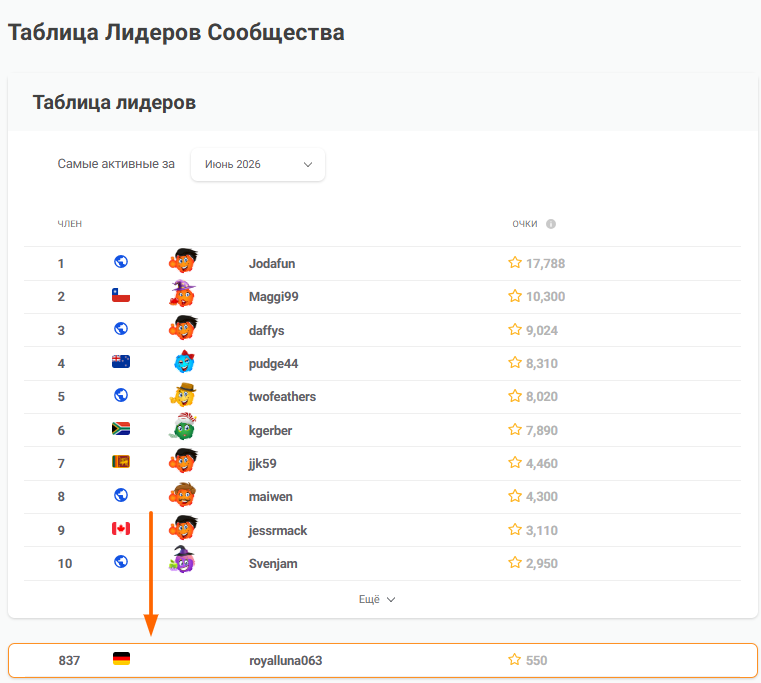The height and width of the screenshot is (683, 761).
Task: Click the rank number 837
Action: coord(69,661)
